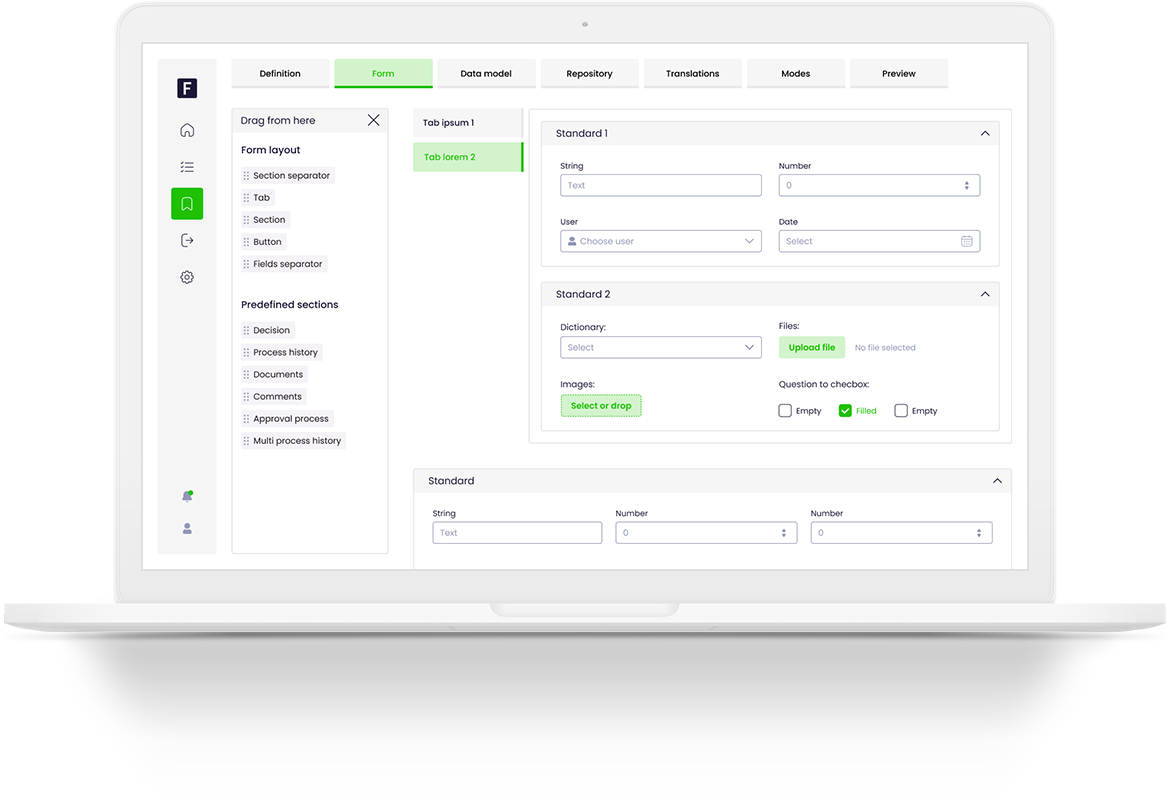This screenshot has height=798, width=1170.
Task: Tick the last Empty checkbox
Action: pyautogui.click(x=901, y=411)
